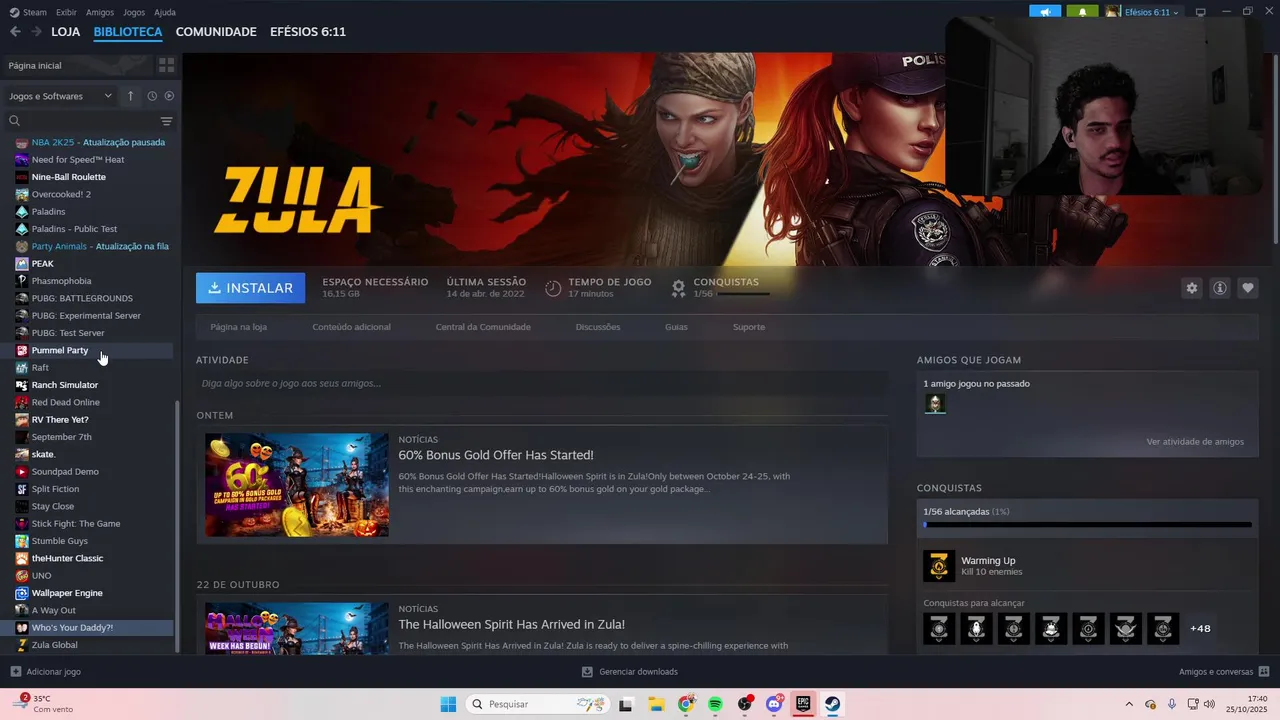Image resolution: width=1280 pixels, height=720 pixels.
Task: Click +48 more achievements indicator
Action: [x=1200, y=629]
